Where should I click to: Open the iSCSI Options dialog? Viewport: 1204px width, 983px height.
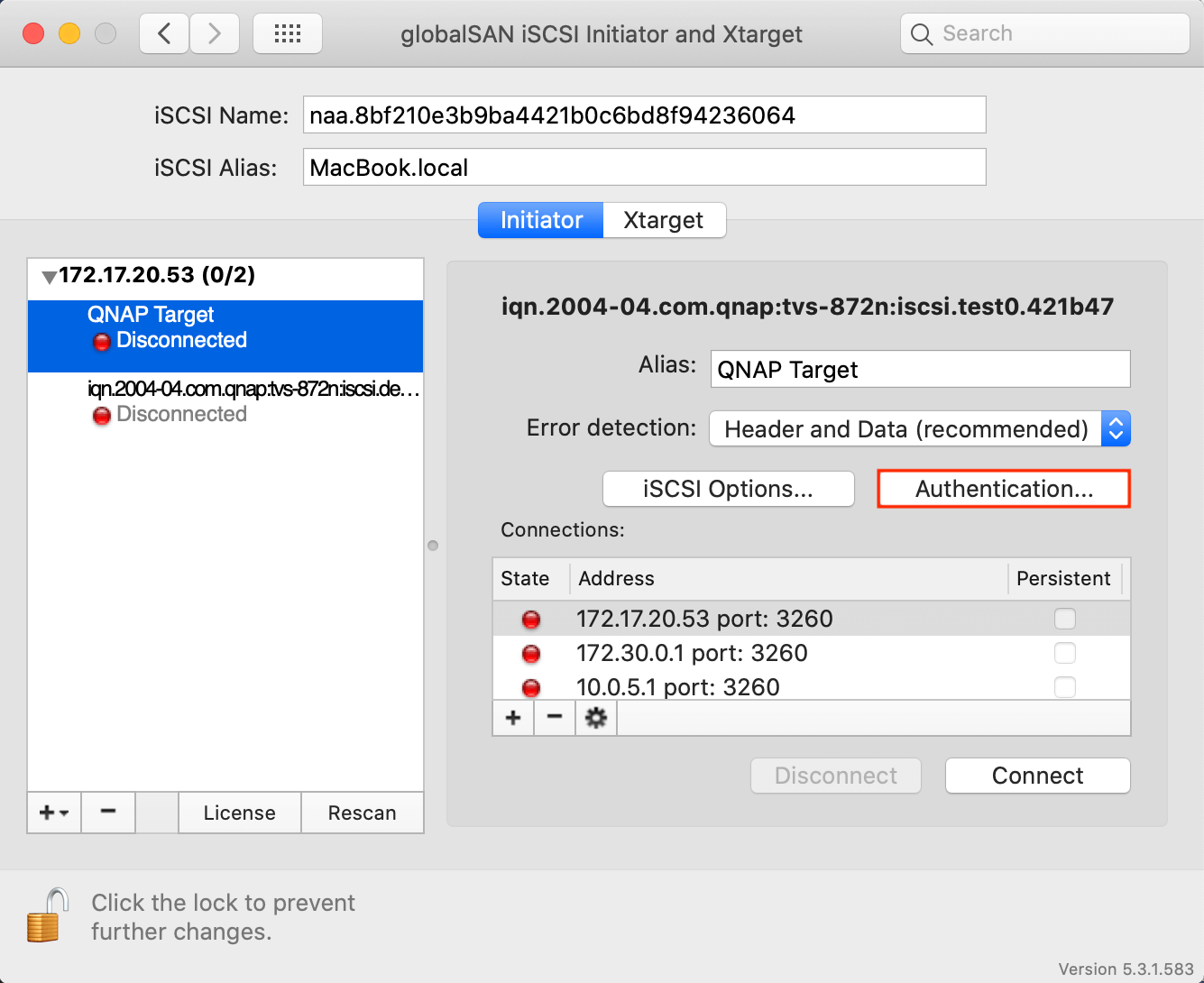[728, 489]
